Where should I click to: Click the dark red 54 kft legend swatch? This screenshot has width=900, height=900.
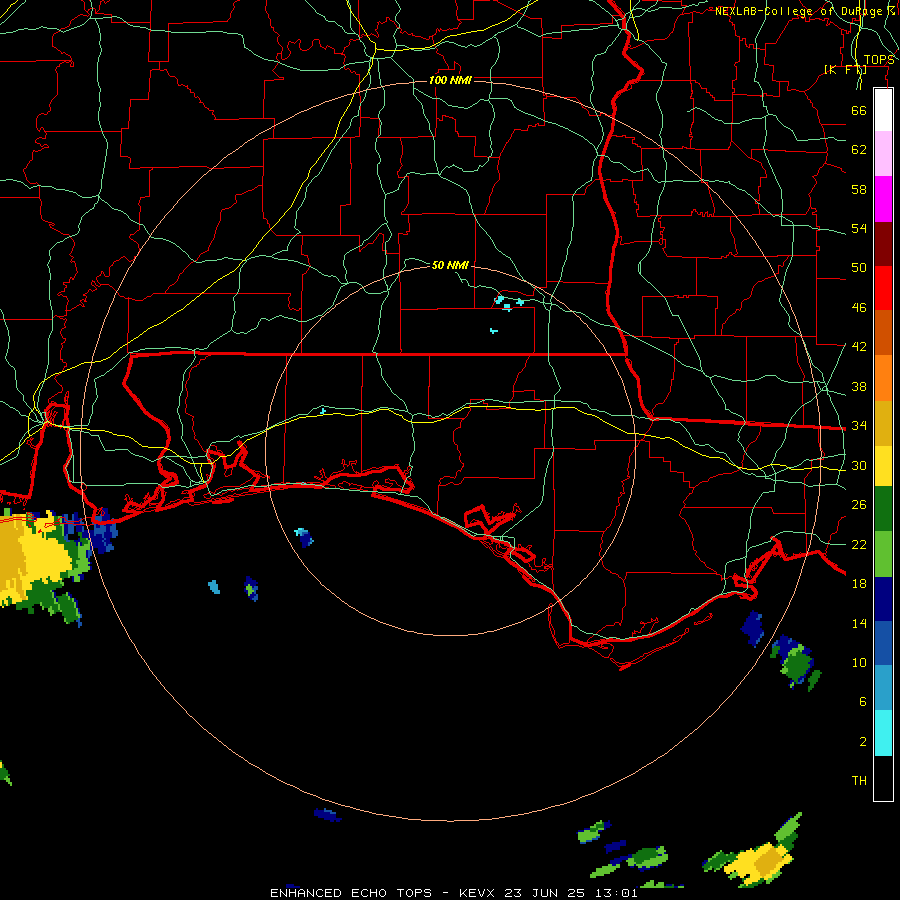pyautogui.click(x=883, y=244)
